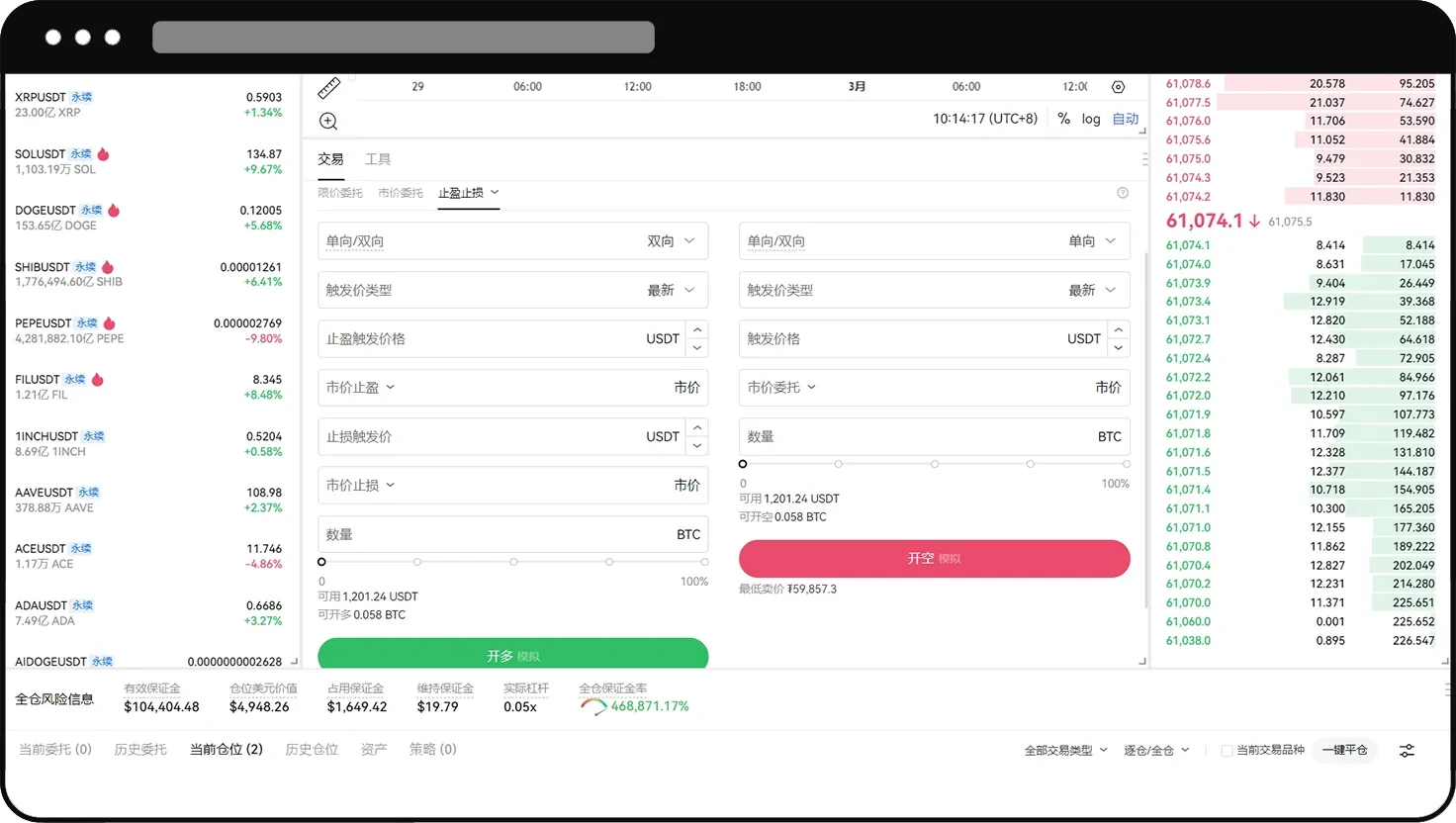This screenshot has width=1456, height=823.
Task: Open the 逐仓/全仓 margin mode dropdown
Action: 1156,751
